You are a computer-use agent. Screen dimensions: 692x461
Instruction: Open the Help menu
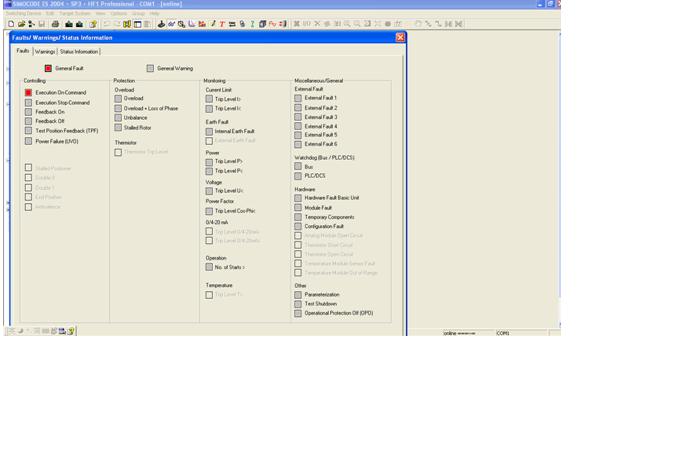pyautogui.click(x=154, y=14)
